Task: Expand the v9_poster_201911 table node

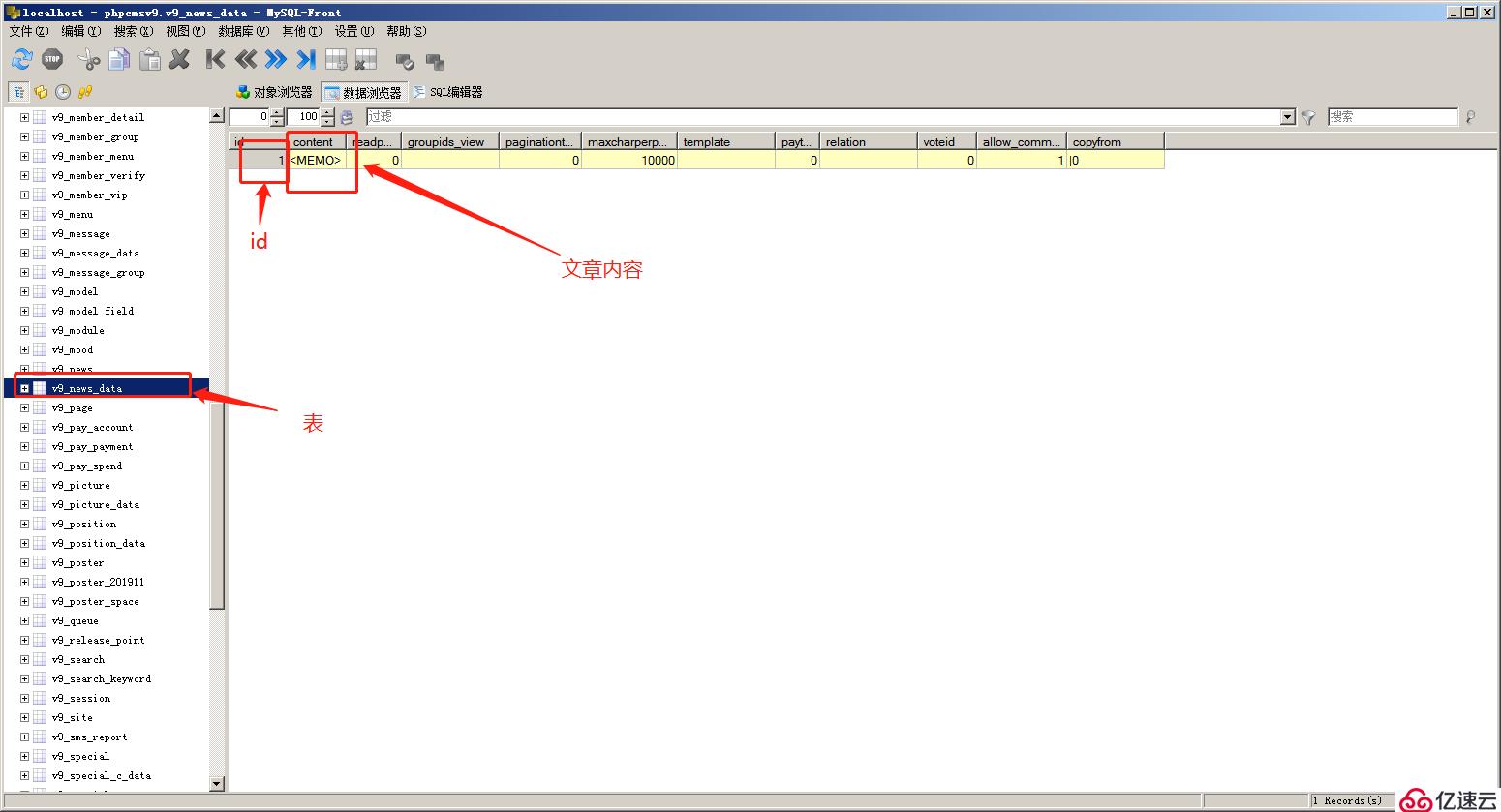Action: pyautogui.click(x=24, y=582)
